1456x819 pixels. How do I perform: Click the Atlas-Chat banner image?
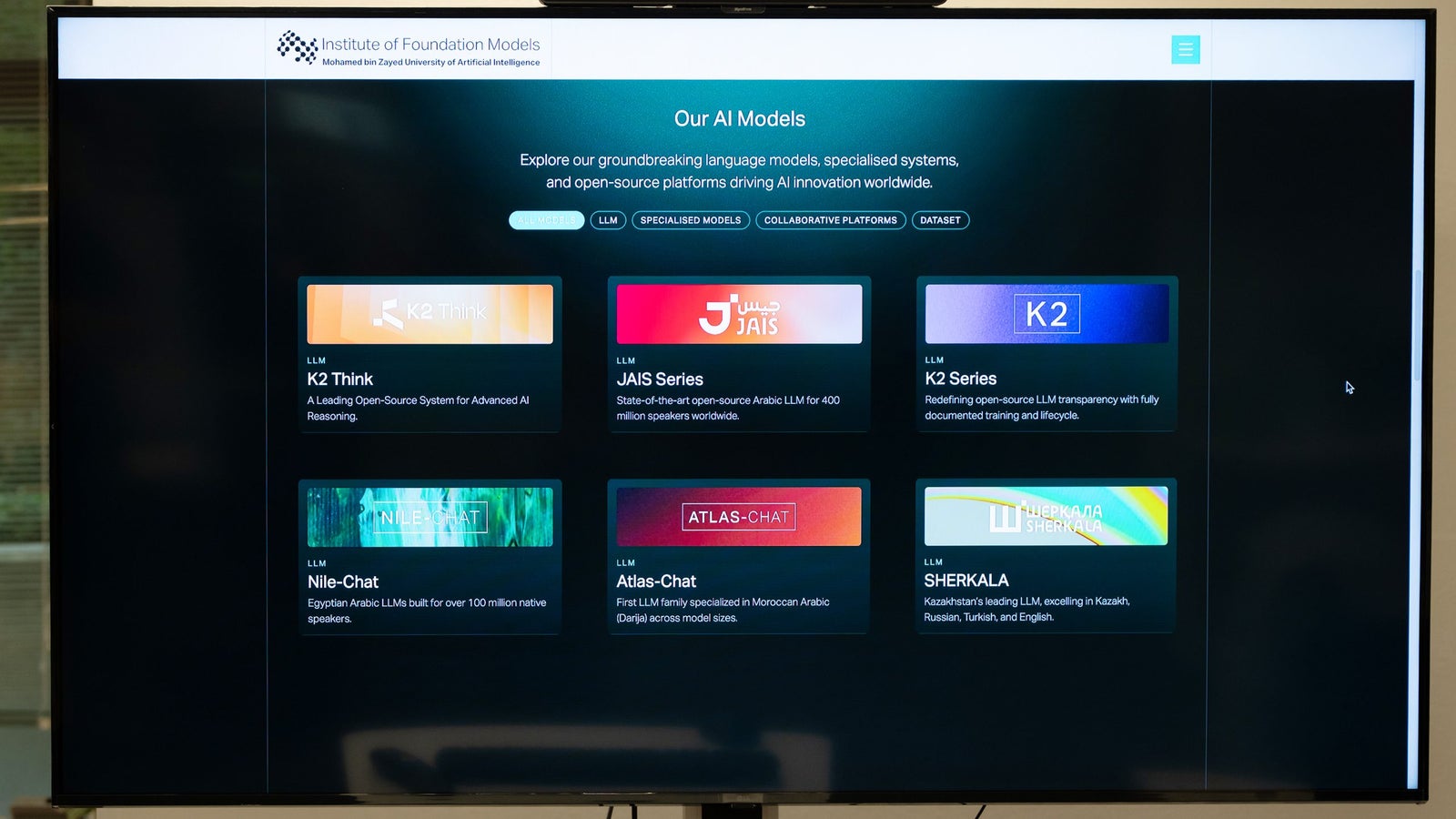[x=738, y=516]
